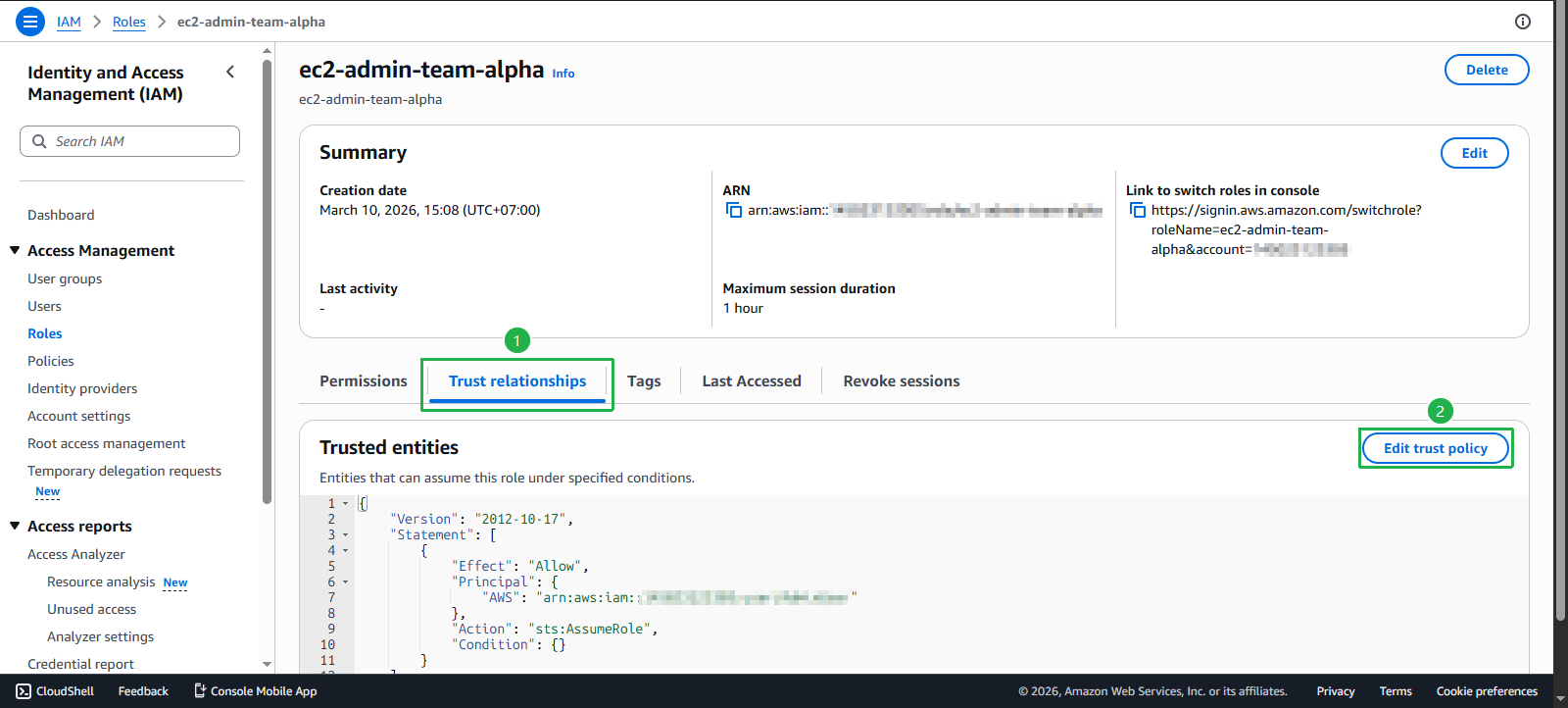1568x708 pixels.
Task: Open Temporary delegation requests
Action: pos(124,471)
